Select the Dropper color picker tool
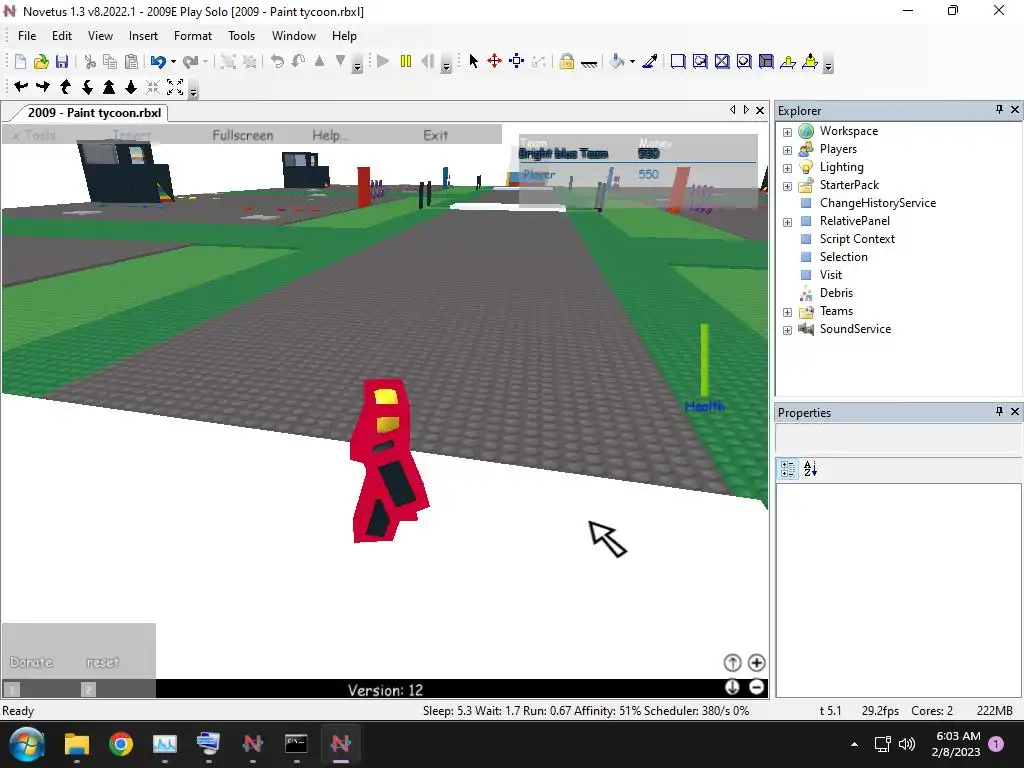 650,61
